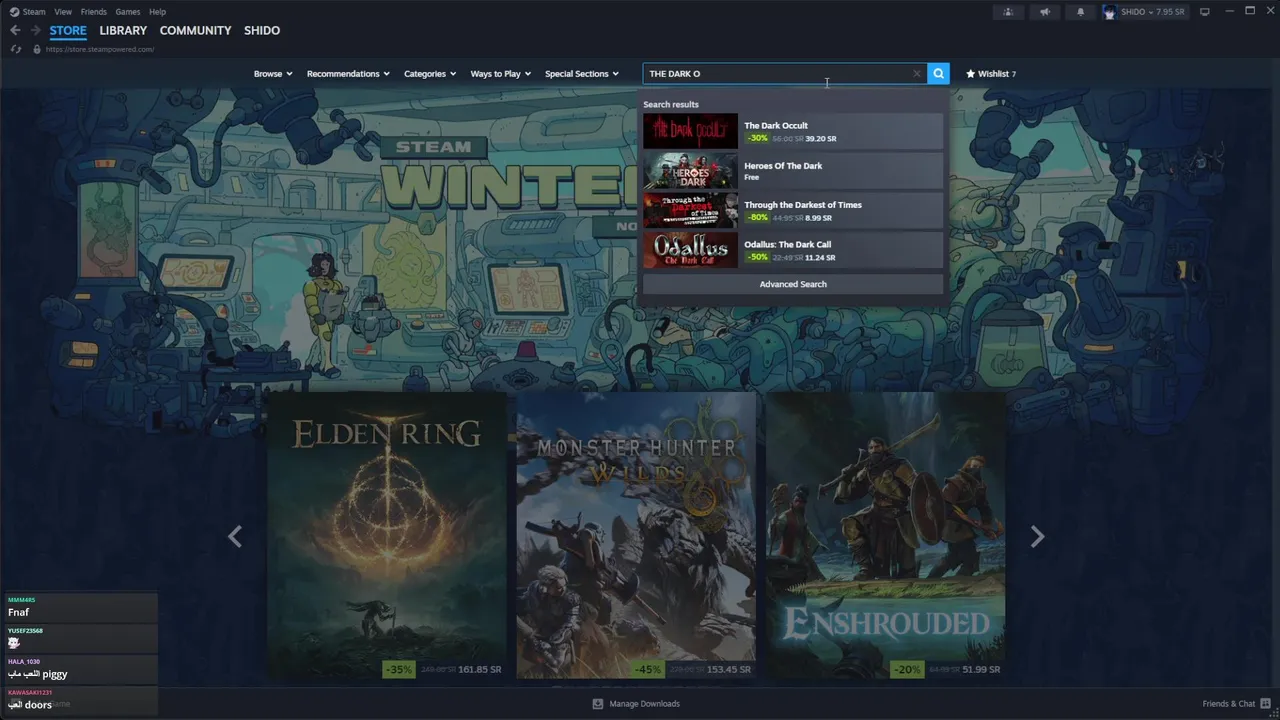The height and width of the screenshot is (720, 1280).
Task: Open the View menu
Action: (63, 12)
